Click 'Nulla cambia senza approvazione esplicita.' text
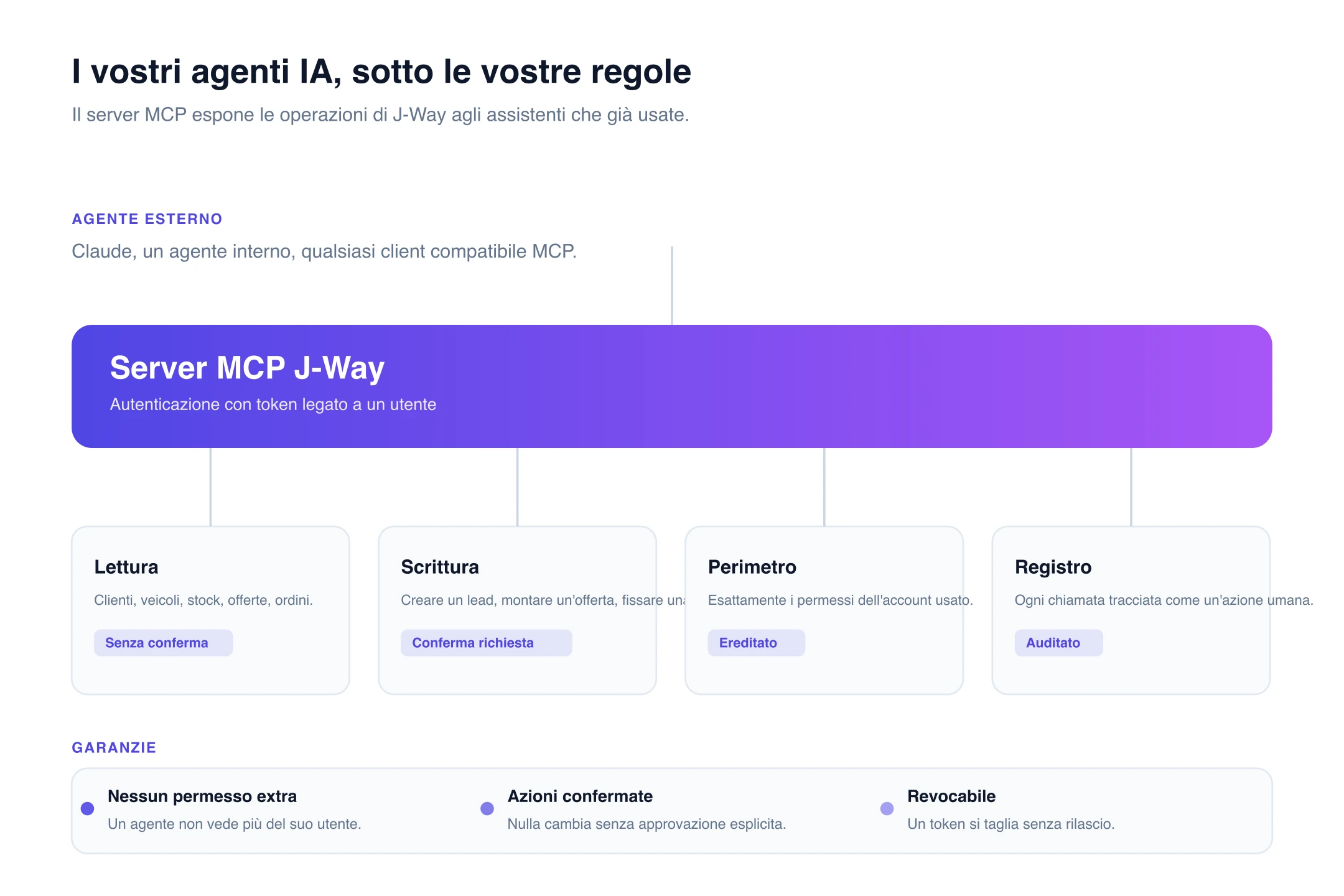 pos(647,824)
